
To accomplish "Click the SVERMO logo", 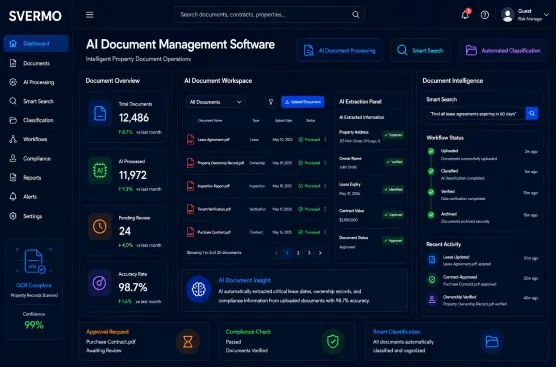I will pos(35,16).
